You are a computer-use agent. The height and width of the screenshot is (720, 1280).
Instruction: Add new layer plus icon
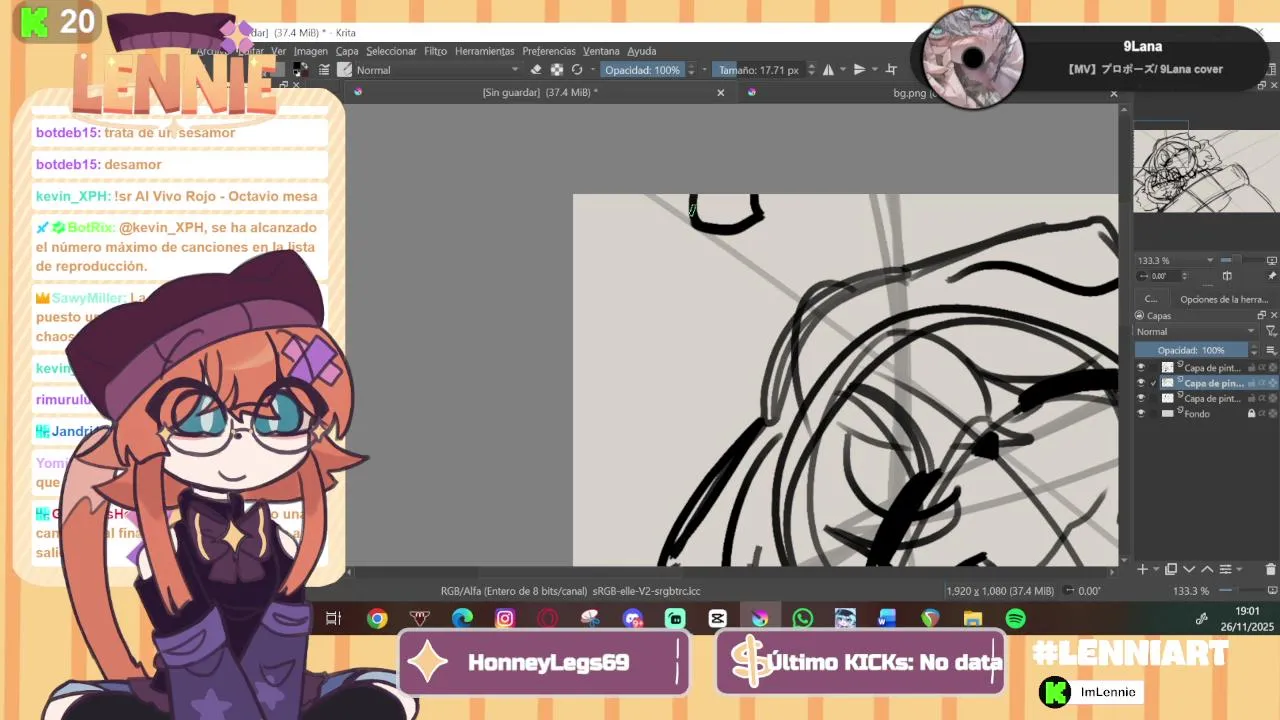coord(1142,569)
